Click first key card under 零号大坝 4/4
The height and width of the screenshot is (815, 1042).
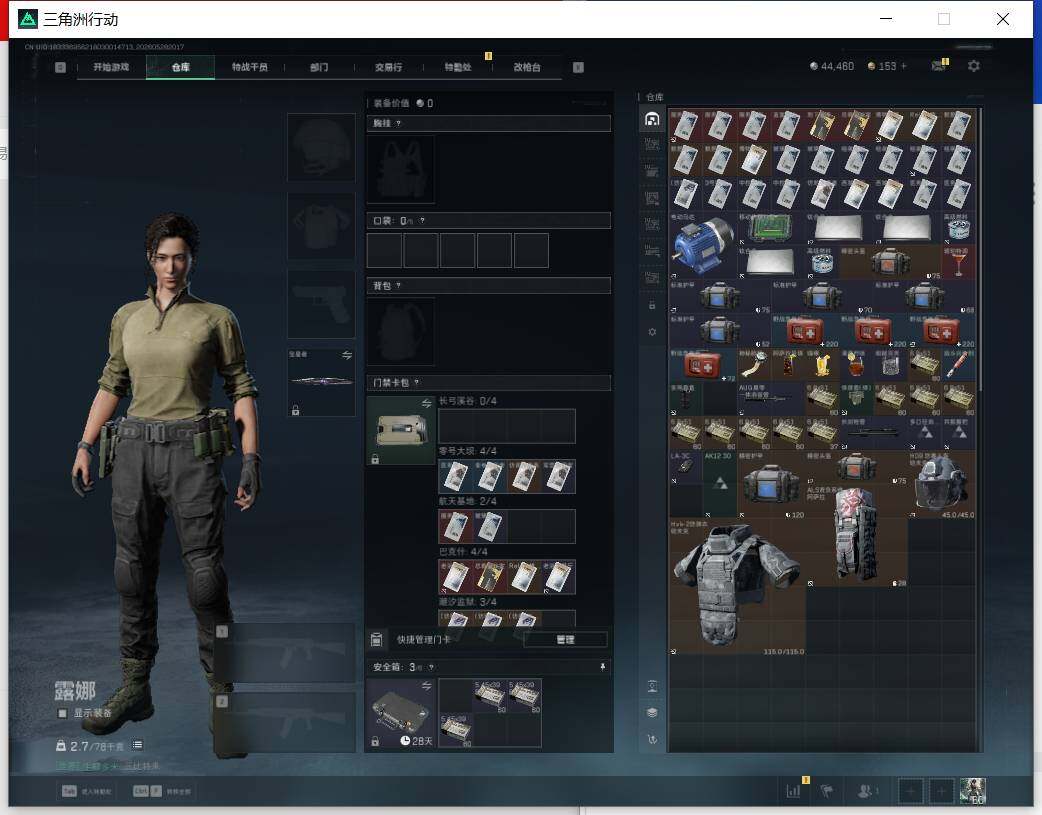click(x=455, y=476)
